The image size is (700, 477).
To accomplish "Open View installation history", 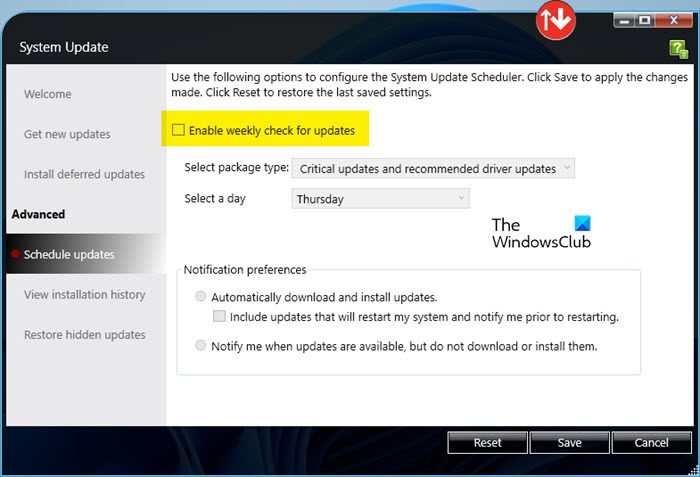I will 85,295.
